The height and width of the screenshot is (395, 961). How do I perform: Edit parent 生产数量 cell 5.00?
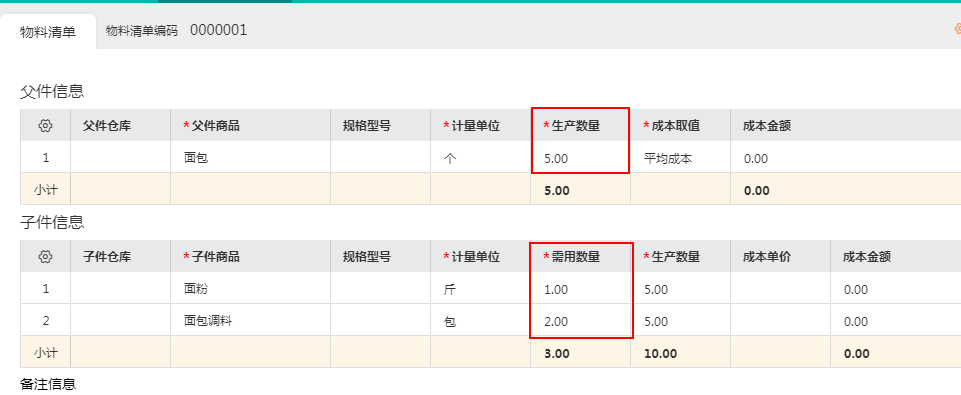(x=580, y=158)
